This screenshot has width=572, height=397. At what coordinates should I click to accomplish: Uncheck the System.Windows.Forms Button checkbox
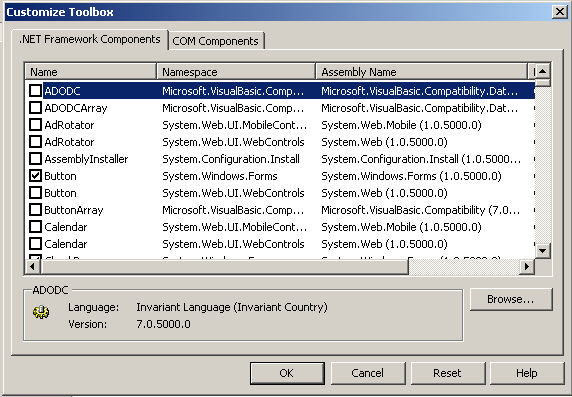click(x=35, y=176)
